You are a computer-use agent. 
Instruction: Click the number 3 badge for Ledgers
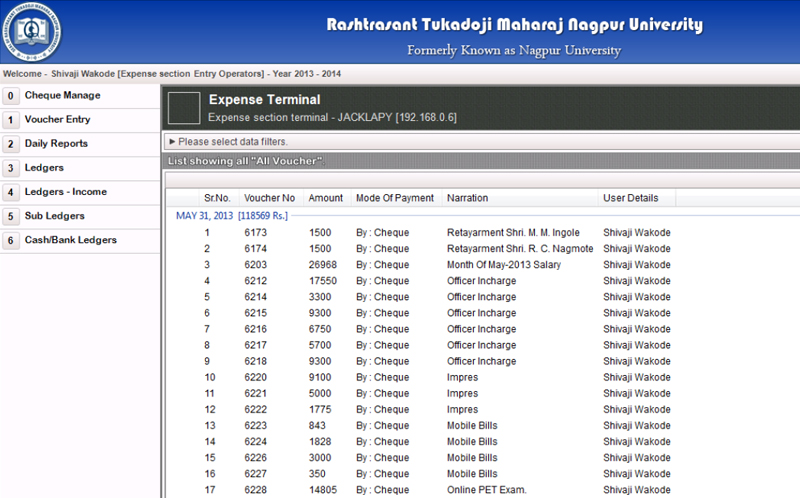click(11, 168)
